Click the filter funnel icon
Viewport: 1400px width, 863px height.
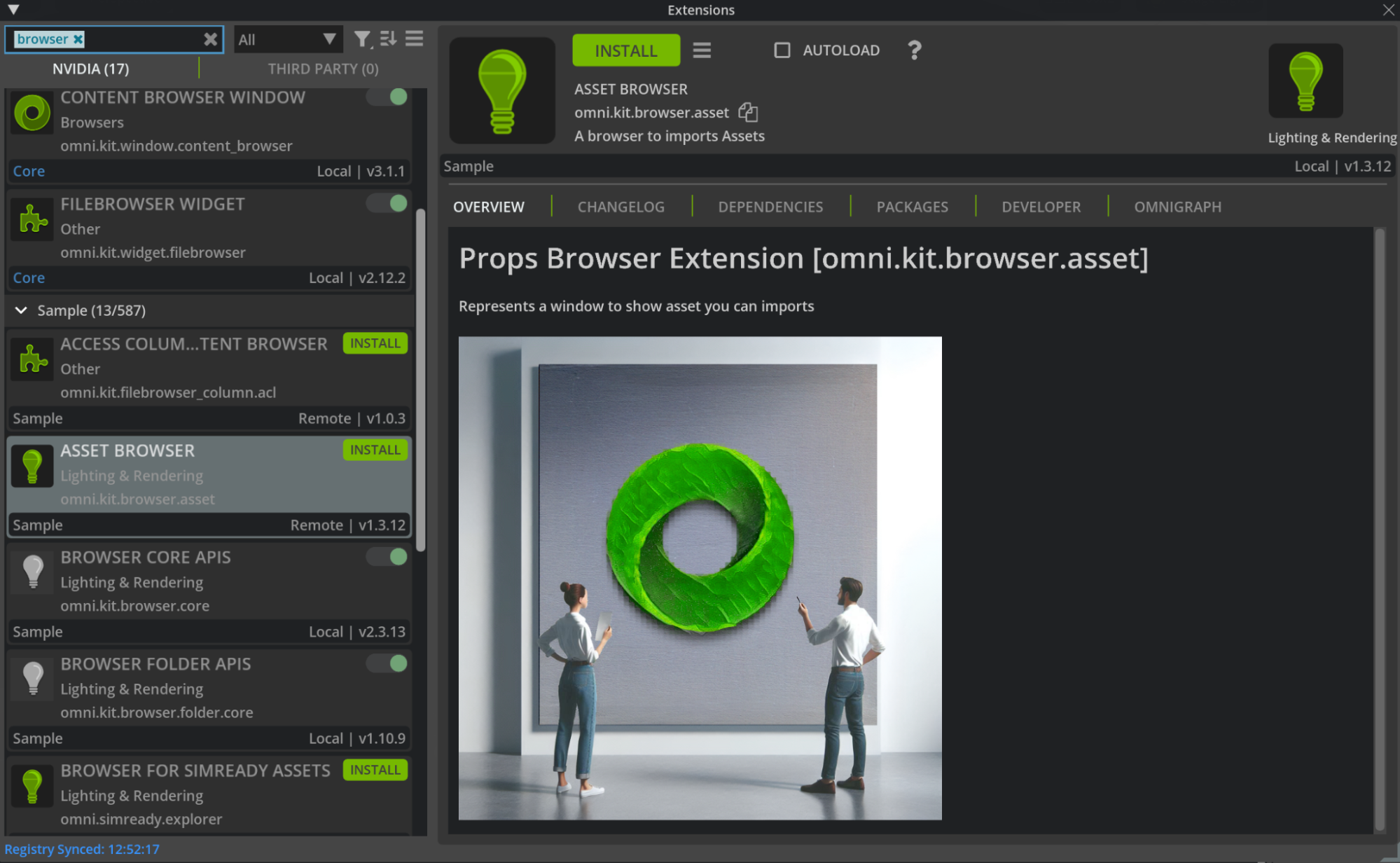point(361,39)
